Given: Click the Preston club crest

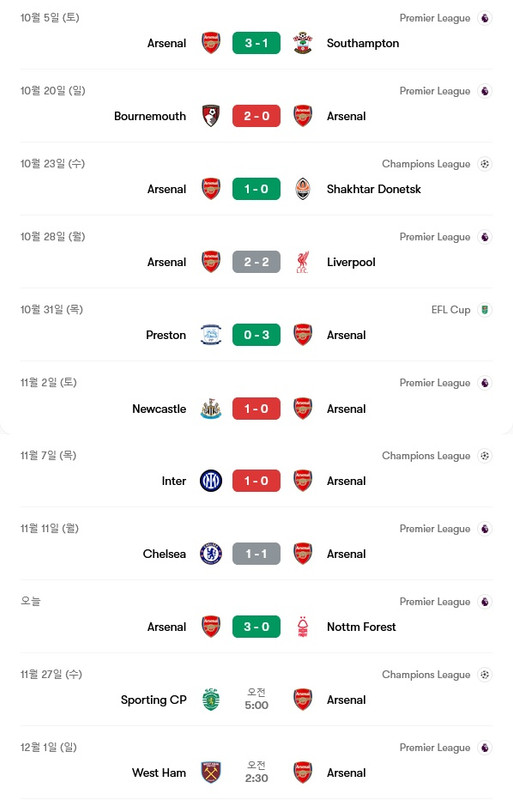Looking at the screenshot, I should [x=211, y=335].
